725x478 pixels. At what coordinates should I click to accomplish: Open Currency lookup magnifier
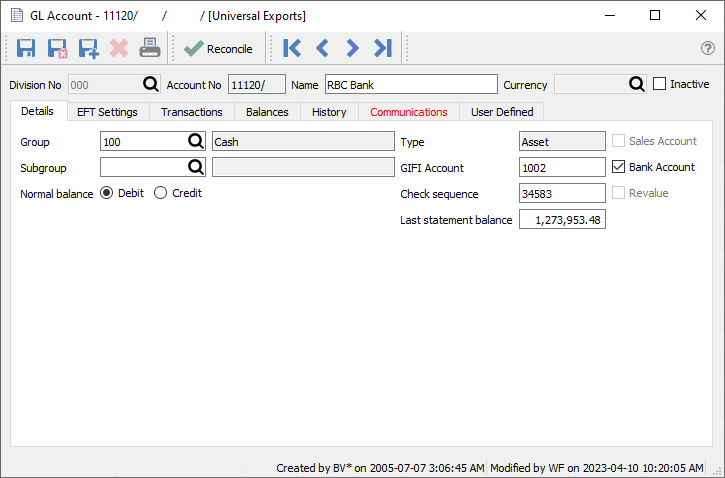[x=637, y=85]
